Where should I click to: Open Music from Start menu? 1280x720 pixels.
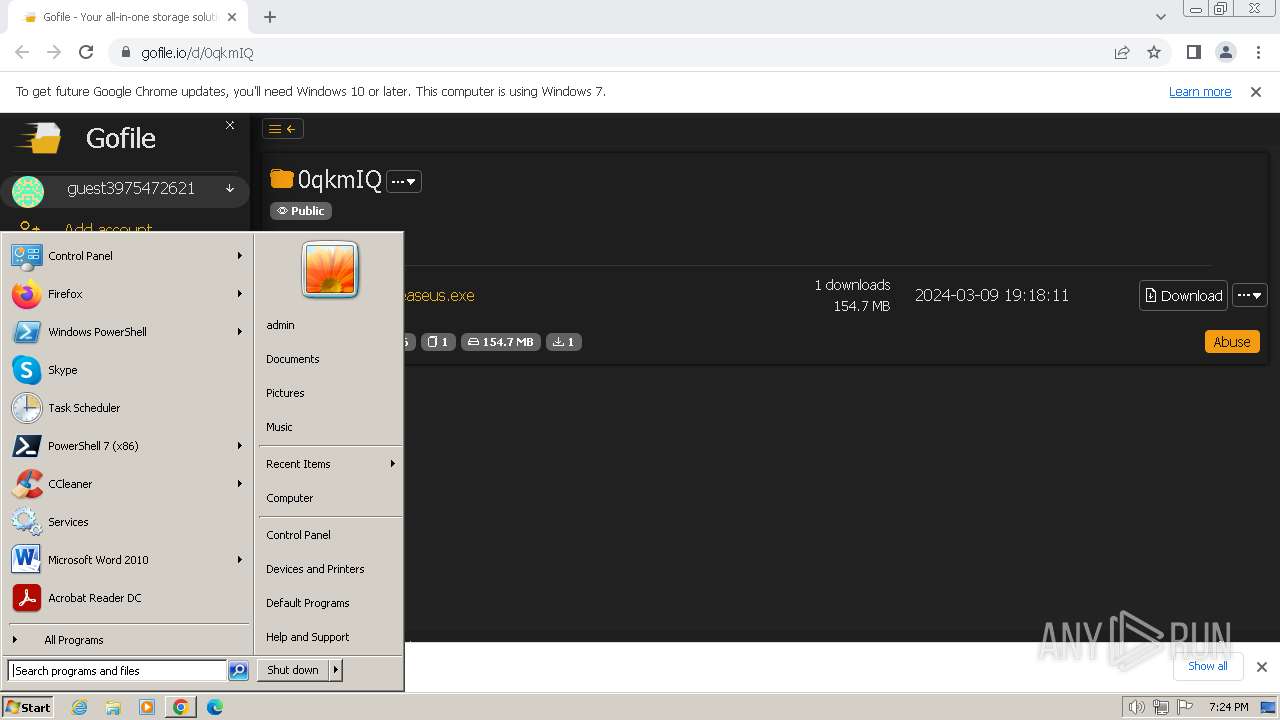click(330, 427)
